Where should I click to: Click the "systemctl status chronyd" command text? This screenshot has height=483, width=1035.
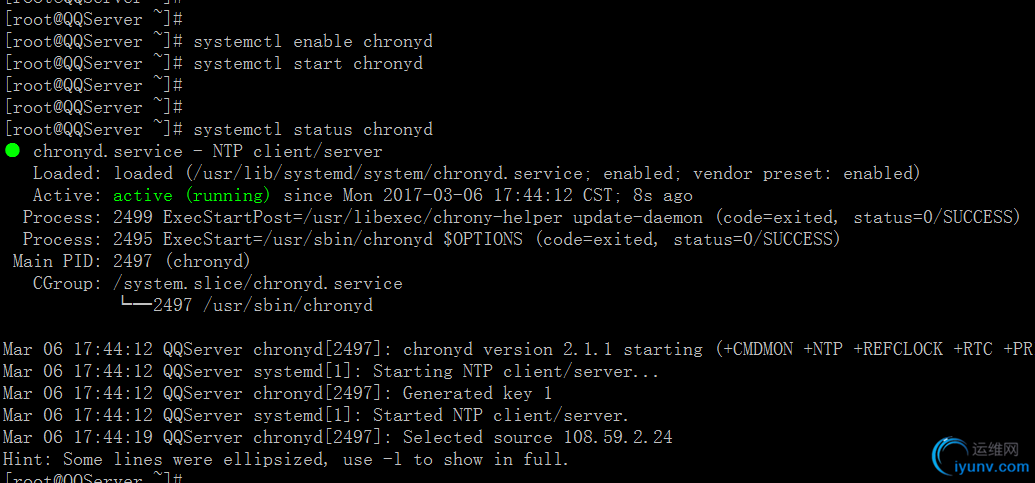pos(312,130)
